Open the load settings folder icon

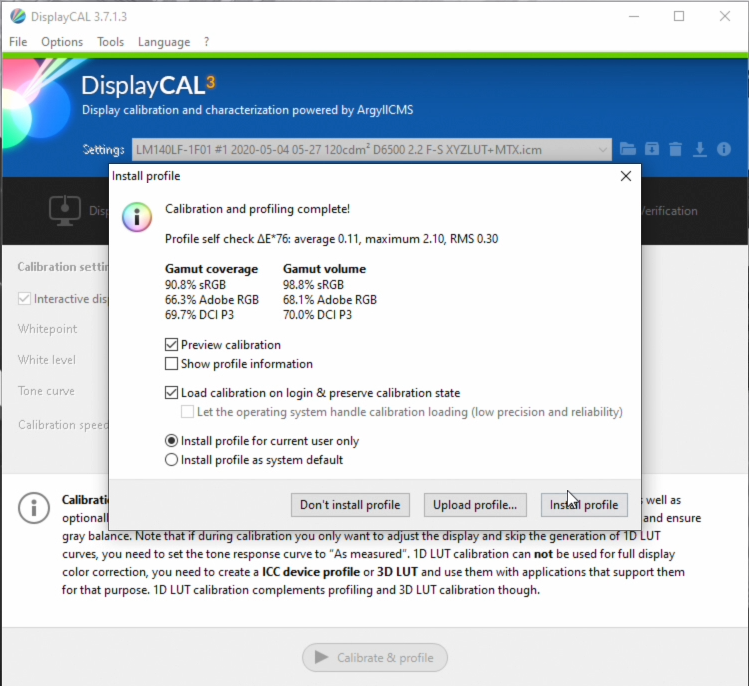point(628,150)
